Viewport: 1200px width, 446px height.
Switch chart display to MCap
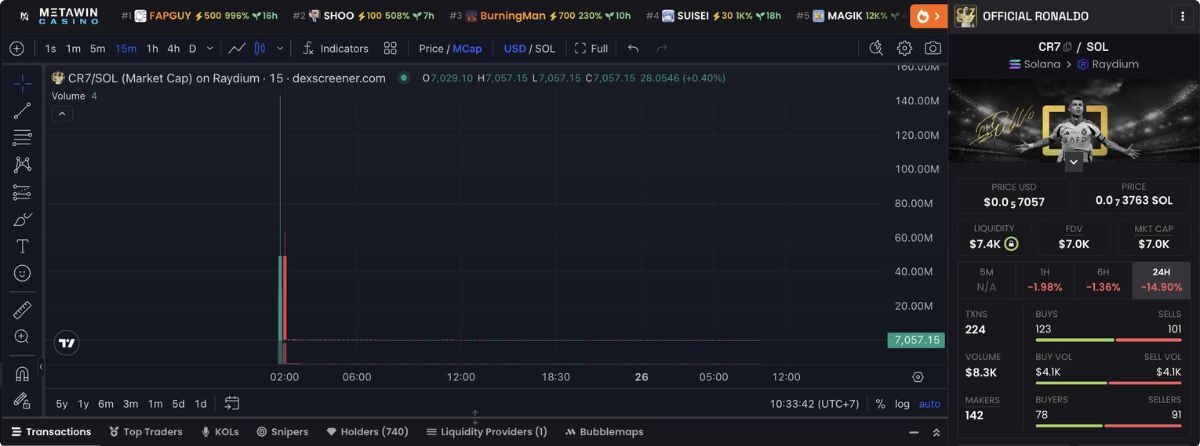(x=467, y=48)
